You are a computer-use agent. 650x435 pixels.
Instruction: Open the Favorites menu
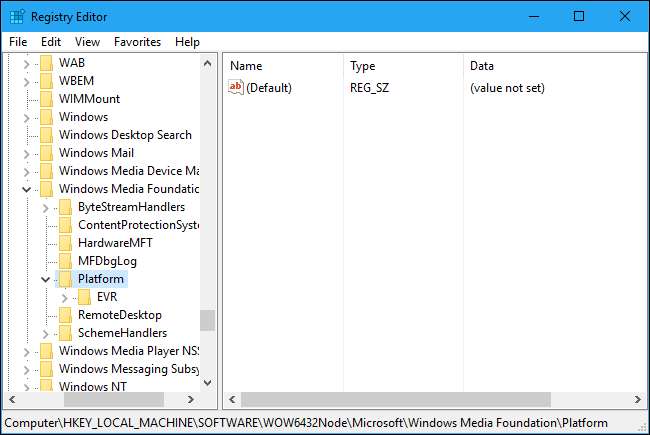click(137, 42)
